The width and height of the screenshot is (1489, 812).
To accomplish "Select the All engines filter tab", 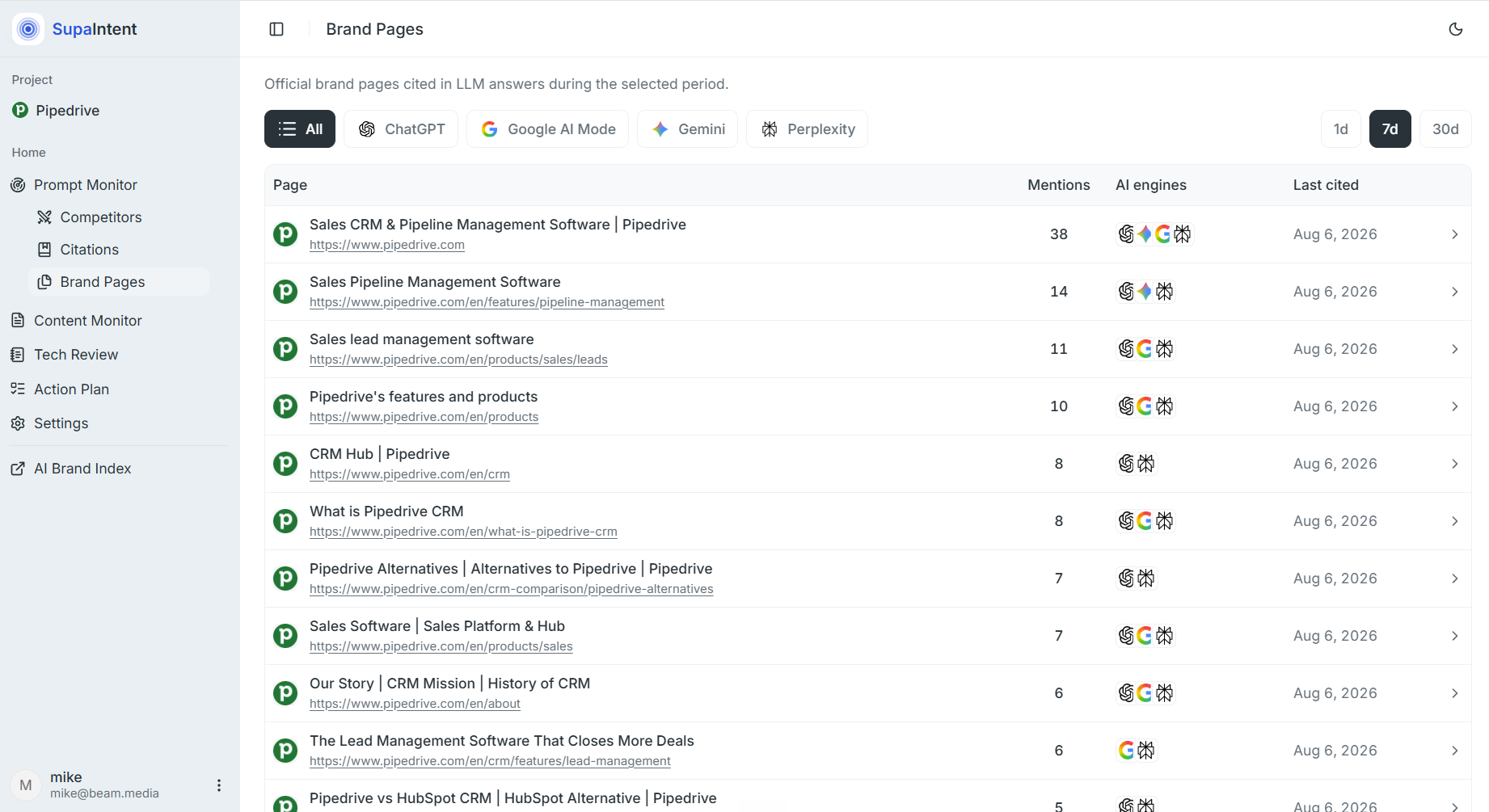I will 300,129.
